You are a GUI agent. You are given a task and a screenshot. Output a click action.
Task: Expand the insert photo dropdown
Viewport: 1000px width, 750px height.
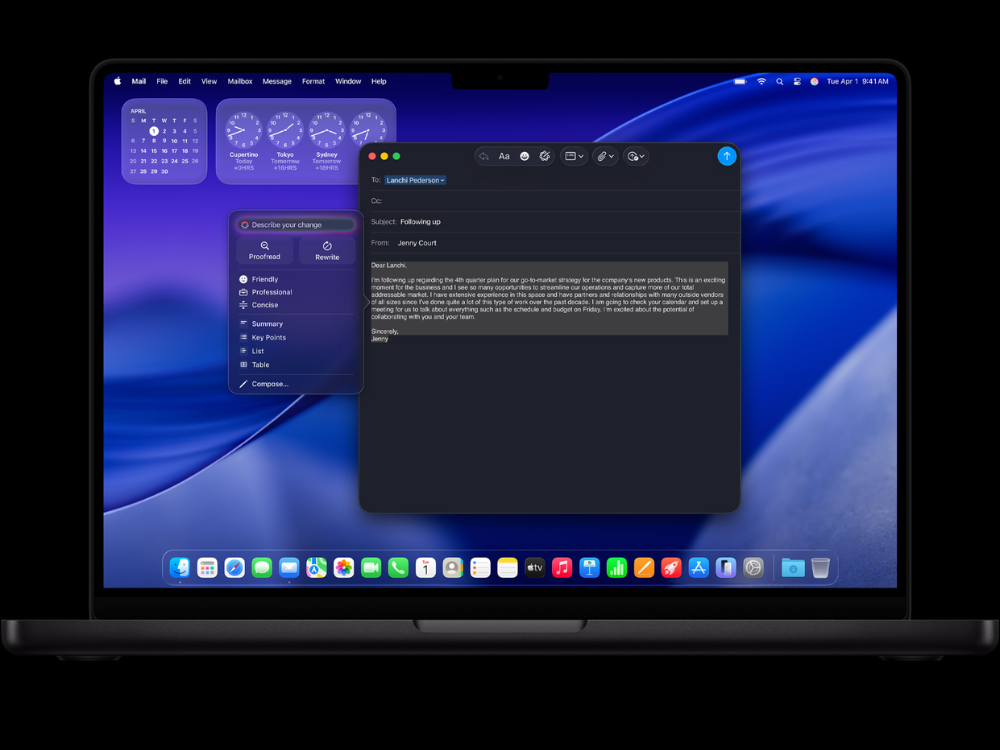(x=636, y=156)
